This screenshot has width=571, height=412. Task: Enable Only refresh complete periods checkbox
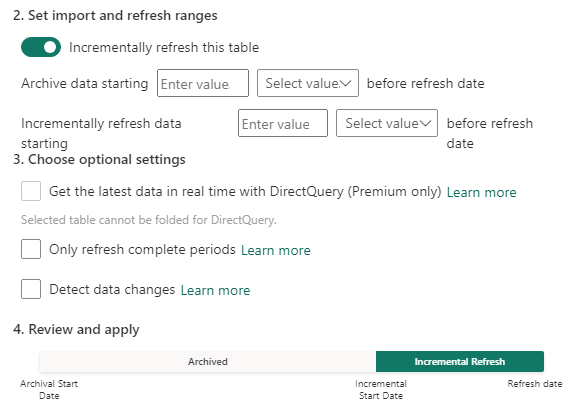[31, 249]
